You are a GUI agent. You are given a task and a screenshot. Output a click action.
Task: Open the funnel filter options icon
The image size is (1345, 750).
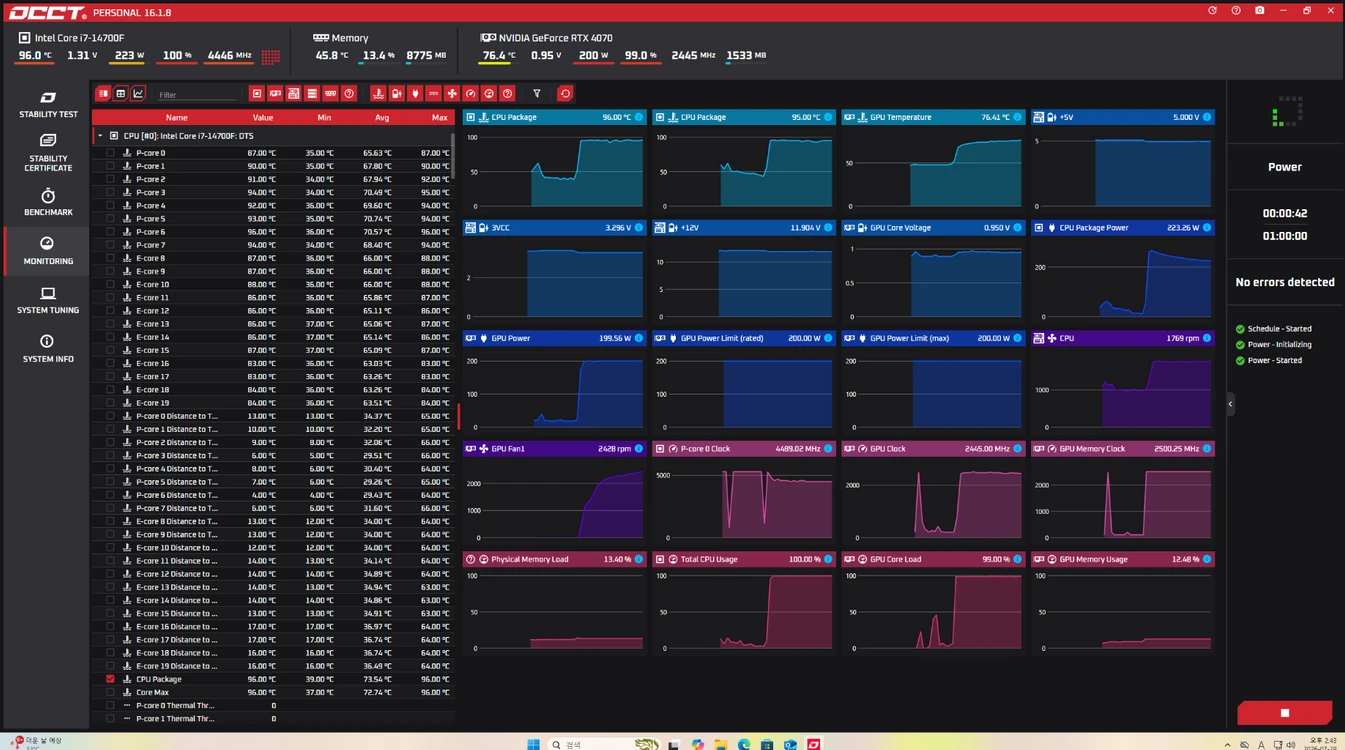click(537, 94)
